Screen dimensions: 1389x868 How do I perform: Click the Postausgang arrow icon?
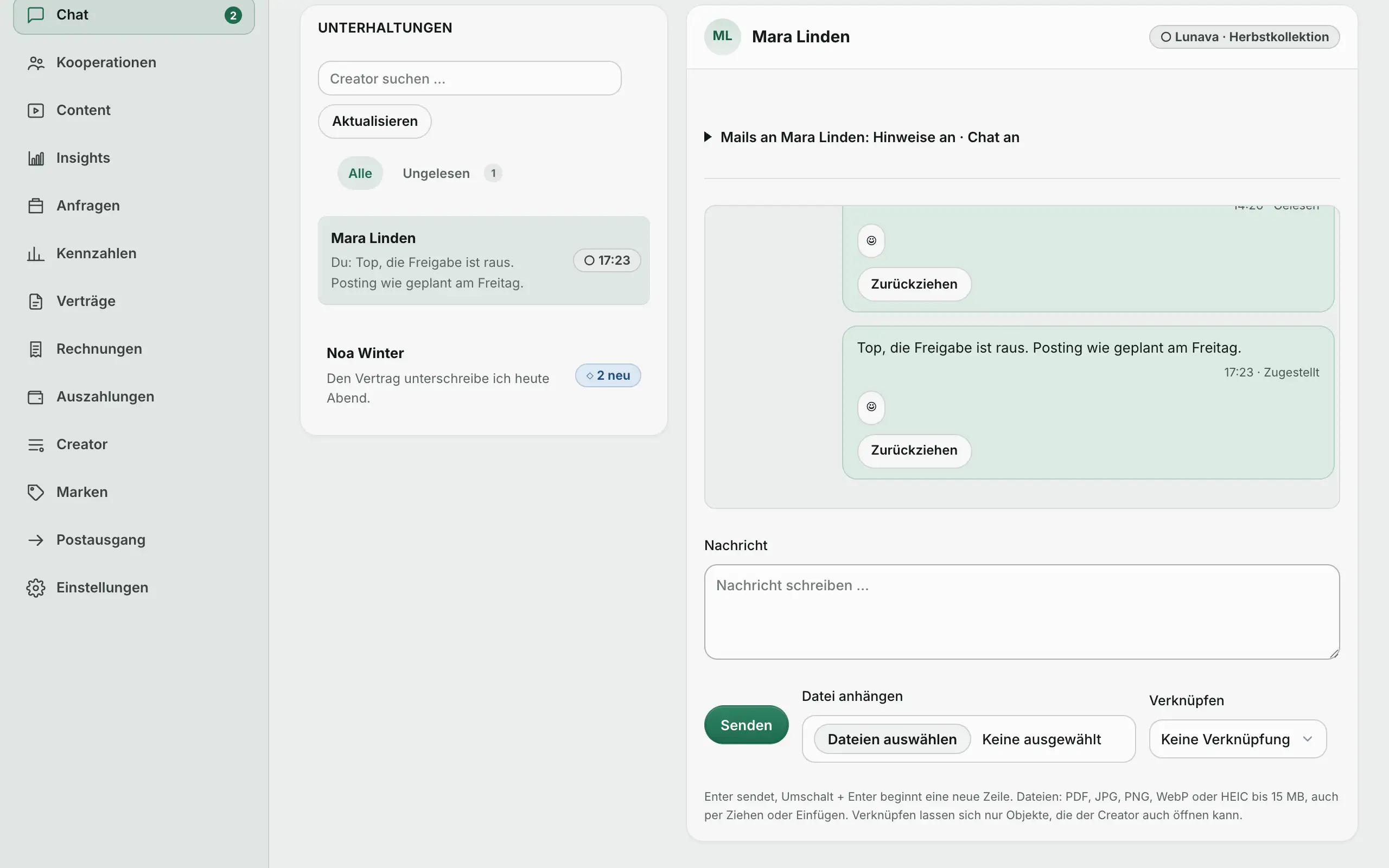[x=36, y=540]
